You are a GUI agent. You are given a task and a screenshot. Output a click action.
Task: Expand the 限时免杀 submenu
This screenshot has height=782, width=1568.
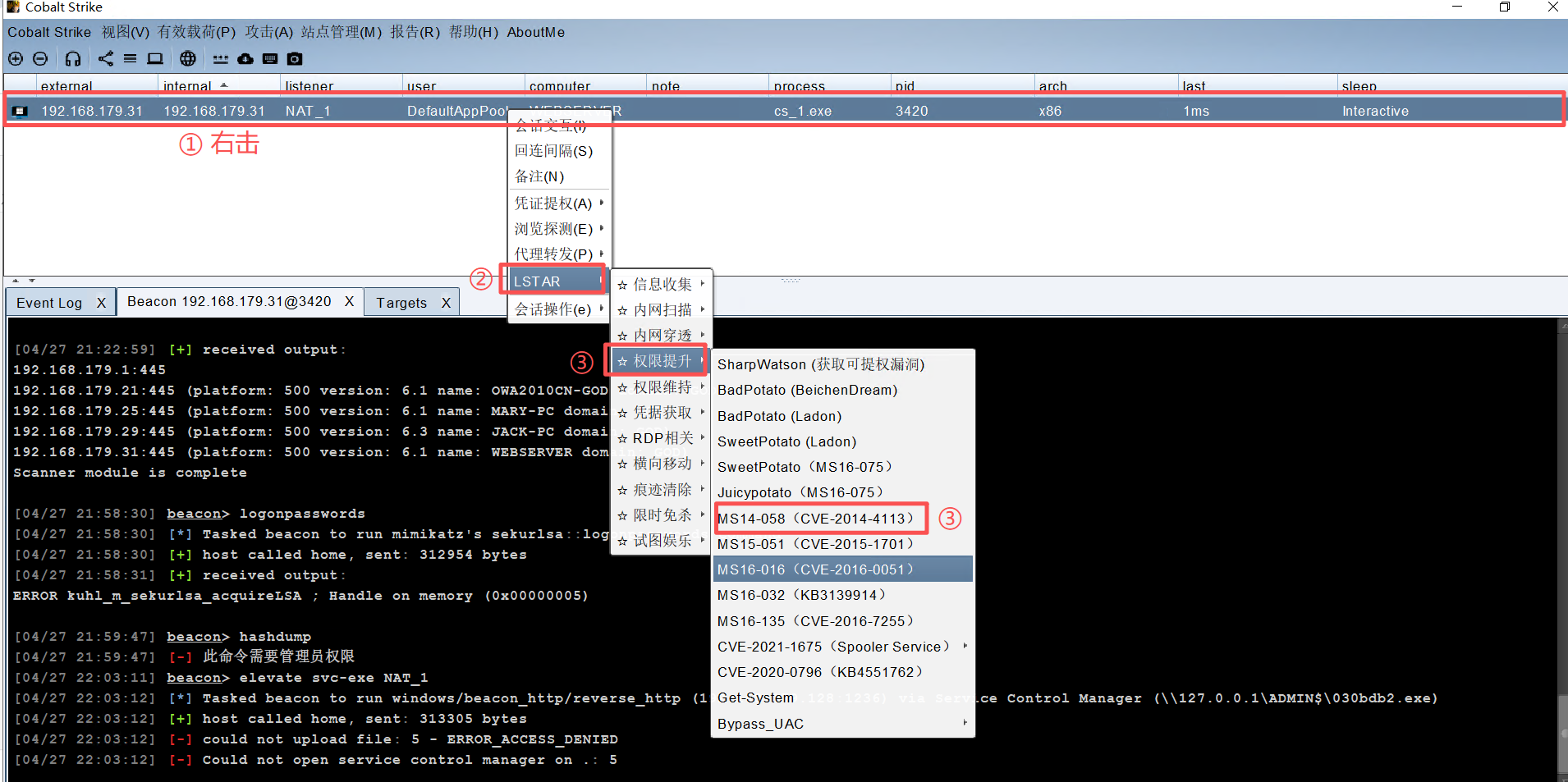[662, 515]
